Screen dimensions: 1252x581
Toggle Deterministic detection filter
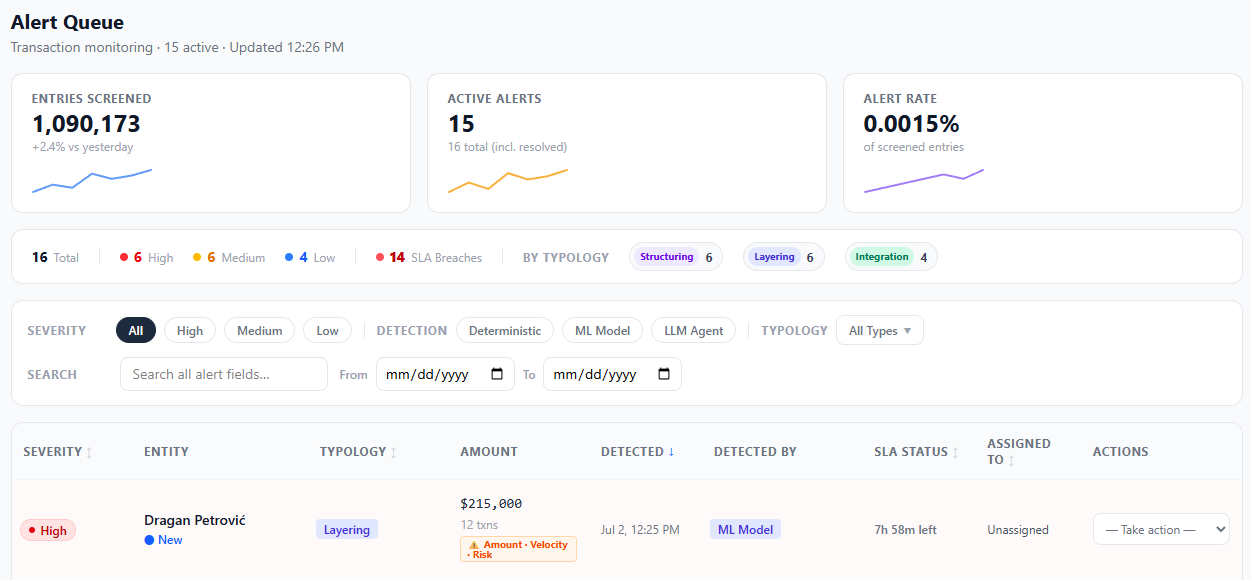click(505, 330)
